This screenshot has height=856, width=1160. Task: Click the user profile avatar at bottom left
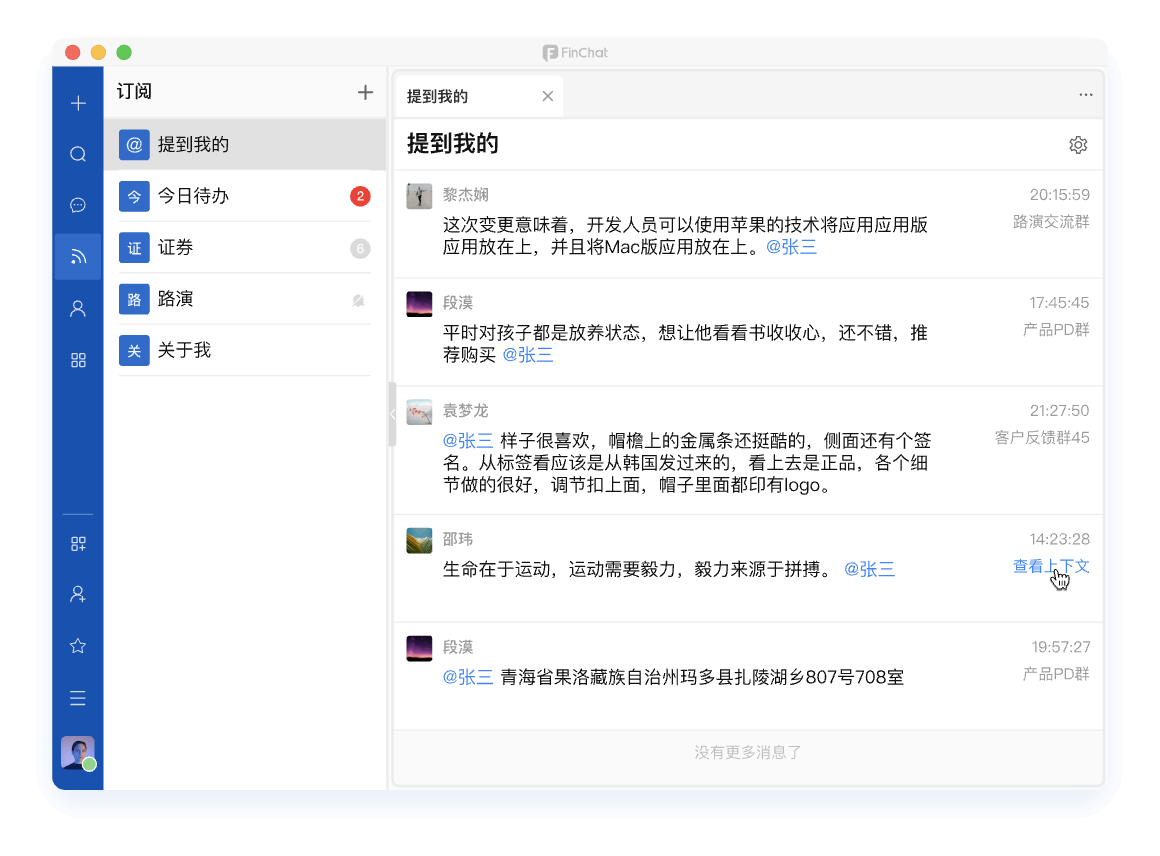point(78,753)
